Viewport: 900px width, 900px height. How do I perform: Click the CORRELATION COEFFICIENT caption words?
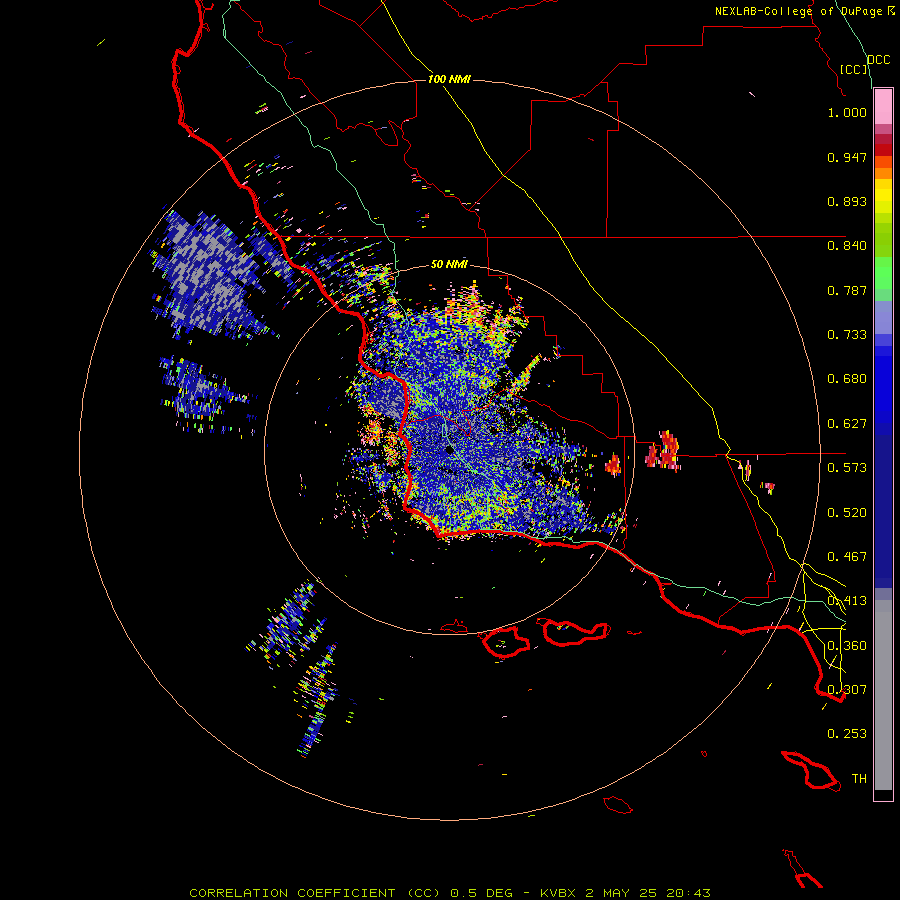(x=292, y=893)
